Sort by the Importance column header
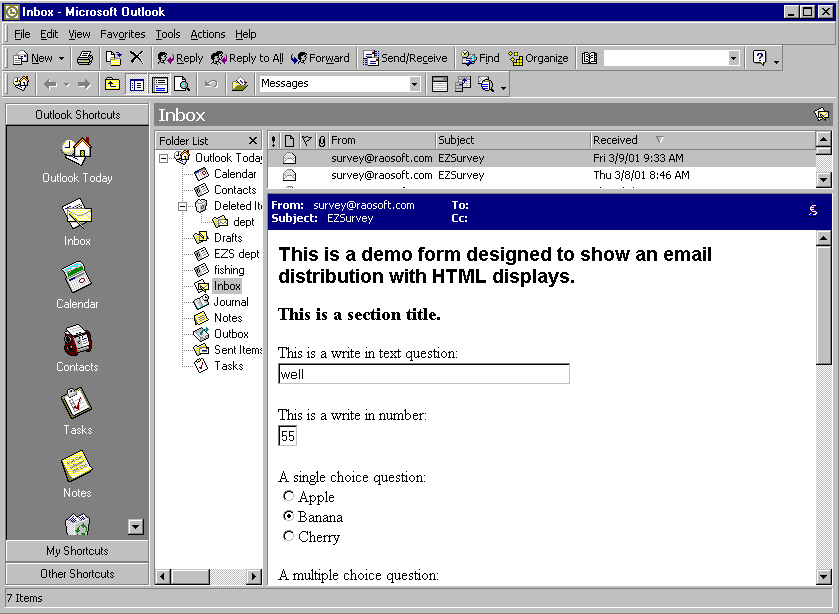839x614 pixels. [273, 140]
